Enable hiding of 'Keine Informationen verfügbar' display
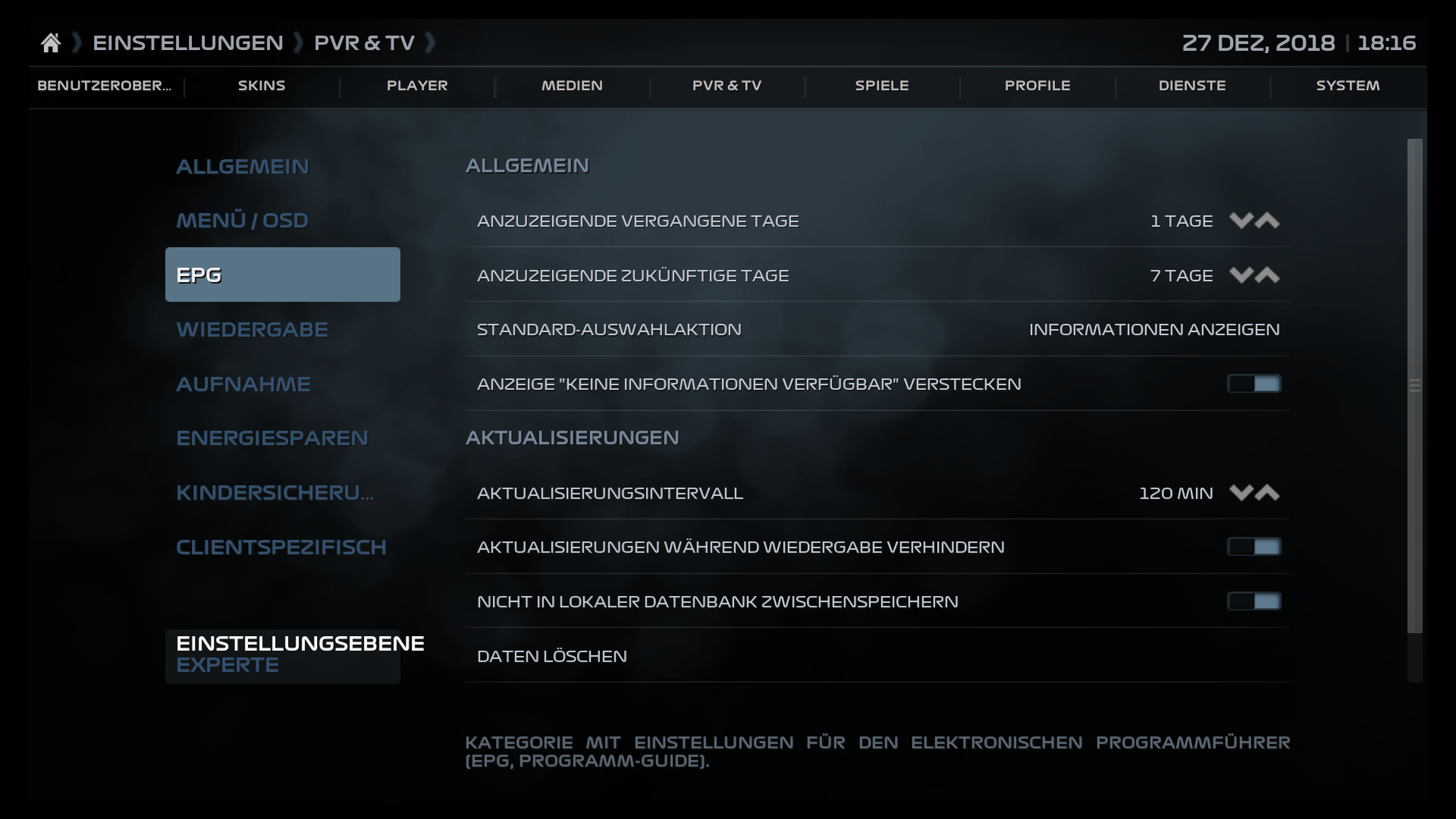The image size is (1456, 819). click(1254, 384)
